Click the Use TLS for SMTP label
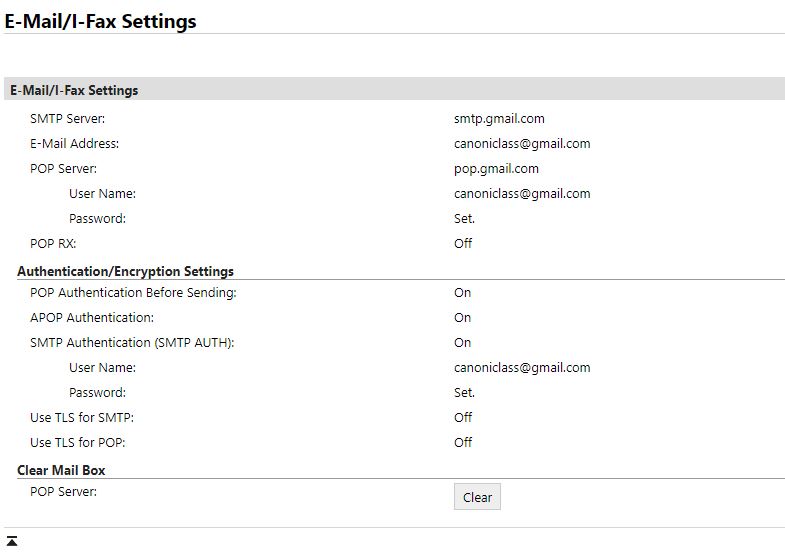785x552 pixels. [x=82, y=417]
